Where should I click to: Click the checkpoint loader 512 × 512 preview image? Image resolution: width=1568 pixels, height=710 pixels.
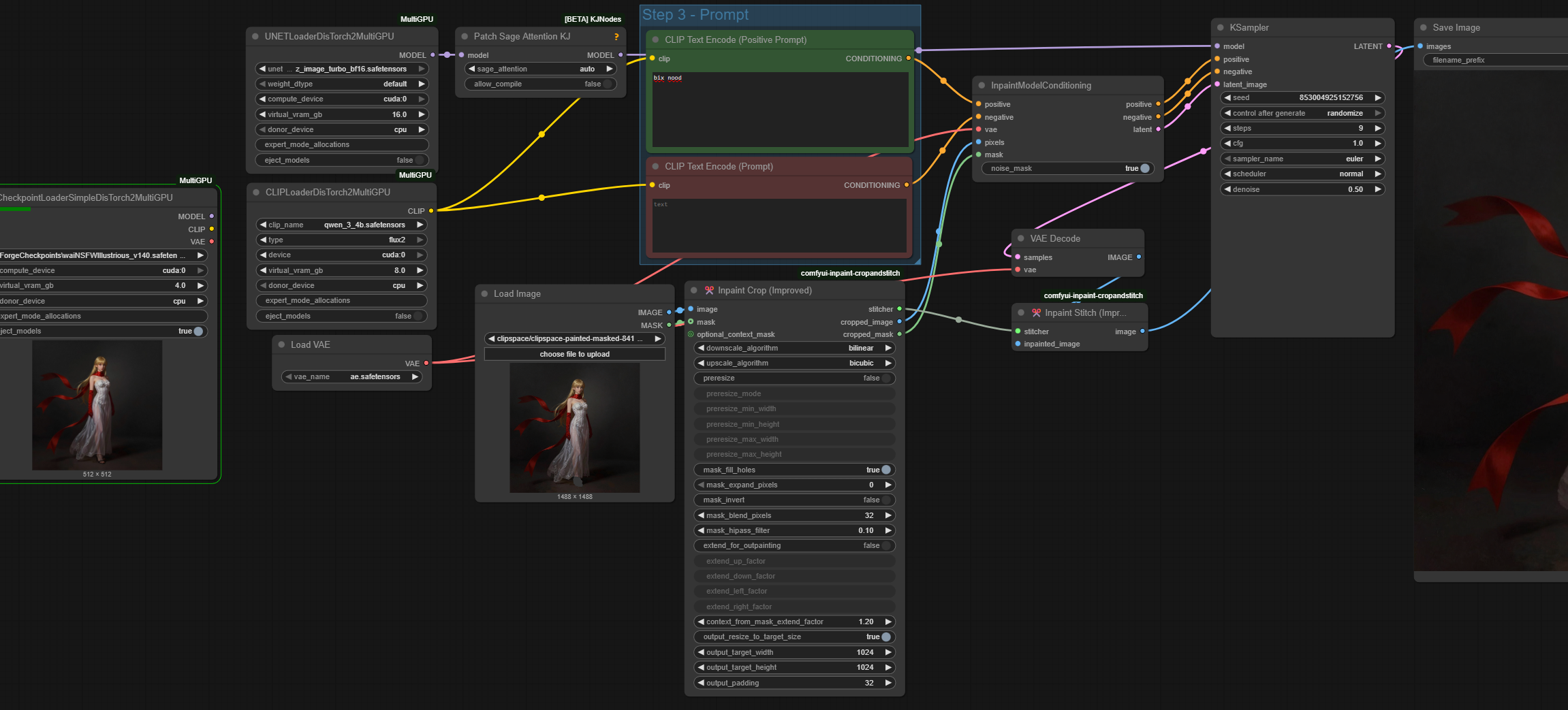point(97,406)
